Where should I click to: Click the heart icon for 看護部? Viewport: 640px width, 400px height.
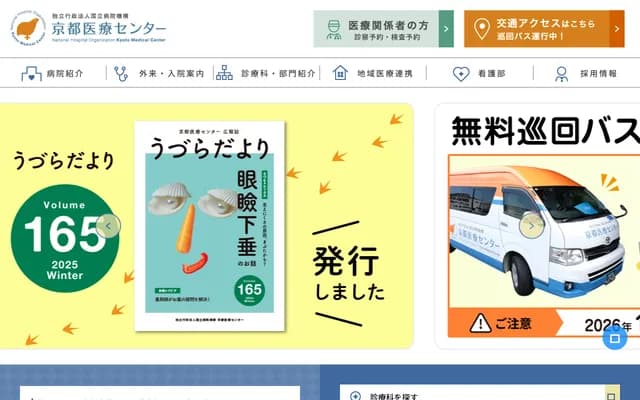pyautogui.click(x=461, y=74)
